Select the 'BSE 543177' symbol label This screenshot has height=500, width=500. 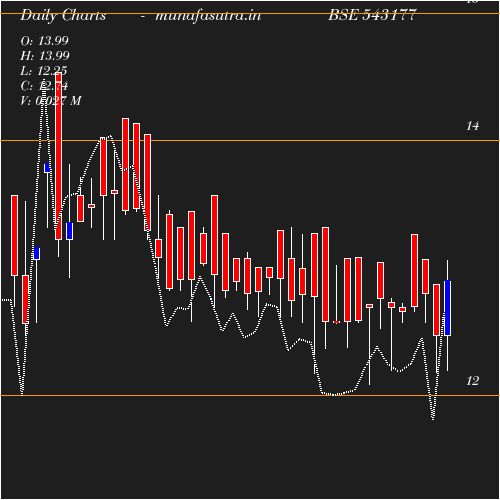tap(372, 15)
